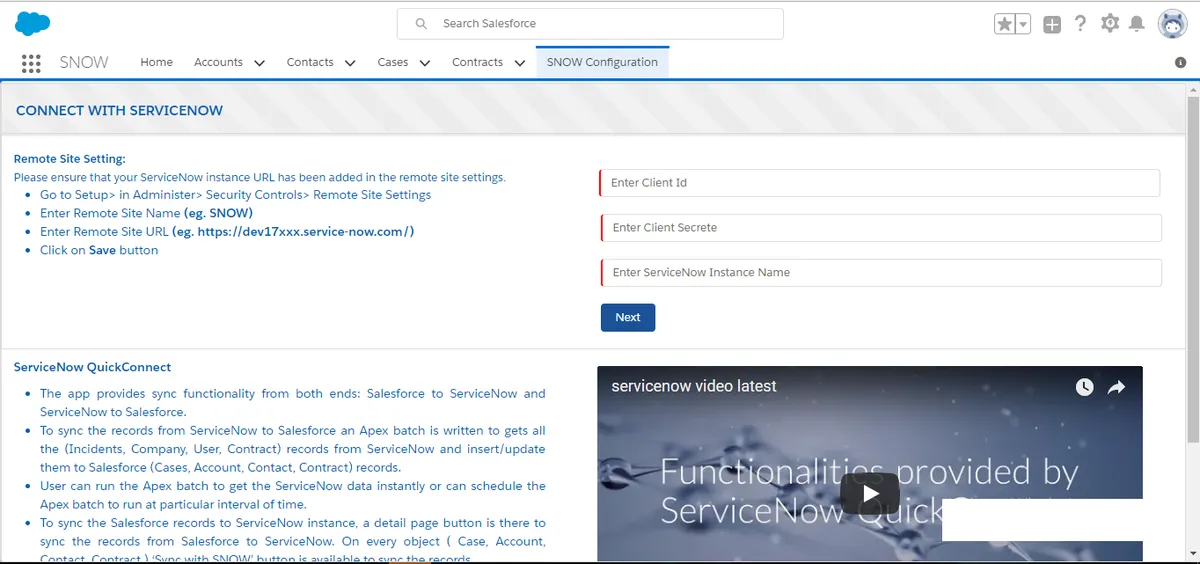Open the global actions plus icon
Image resolution: width=1200 pixels, height=564 pixels.
tap(1052, 24)
